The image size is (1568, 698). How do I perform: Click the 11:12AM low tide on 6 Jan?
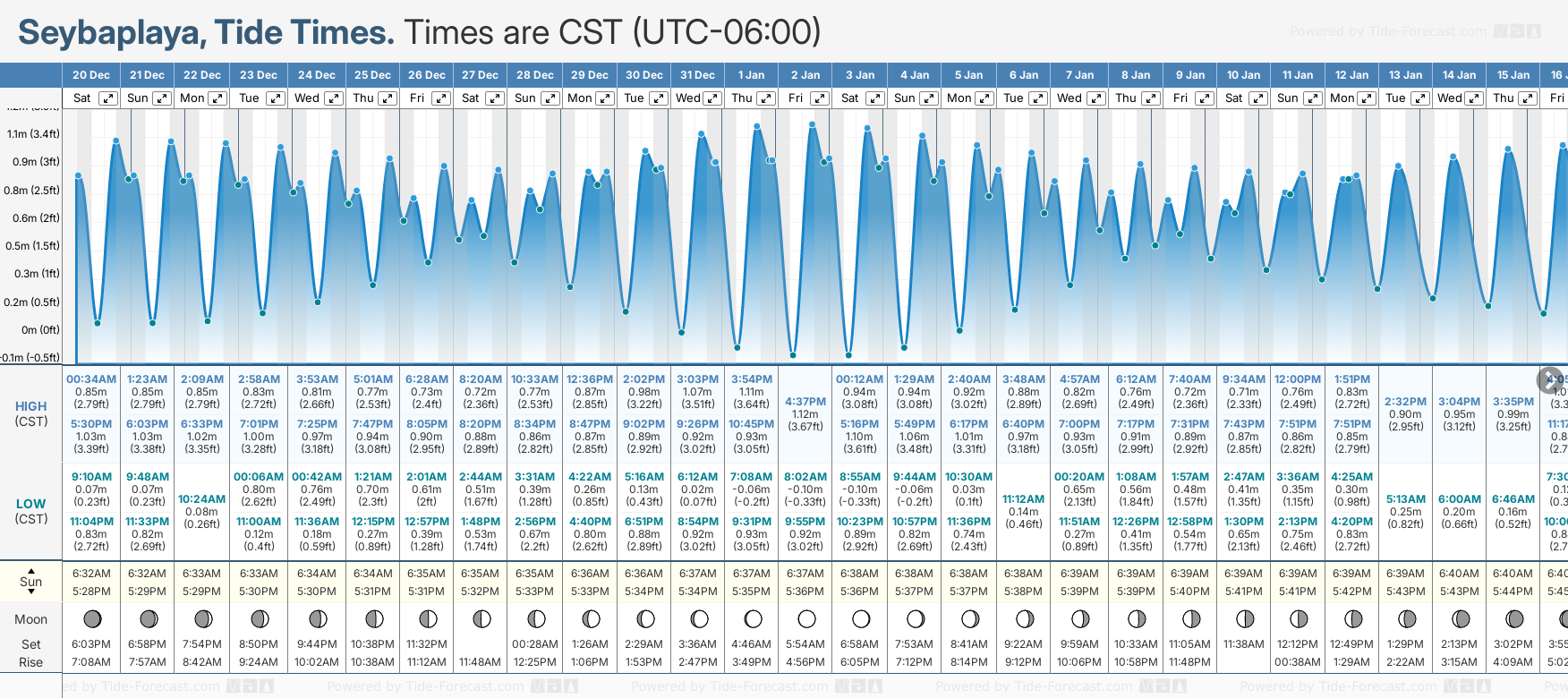[1023, 499]
